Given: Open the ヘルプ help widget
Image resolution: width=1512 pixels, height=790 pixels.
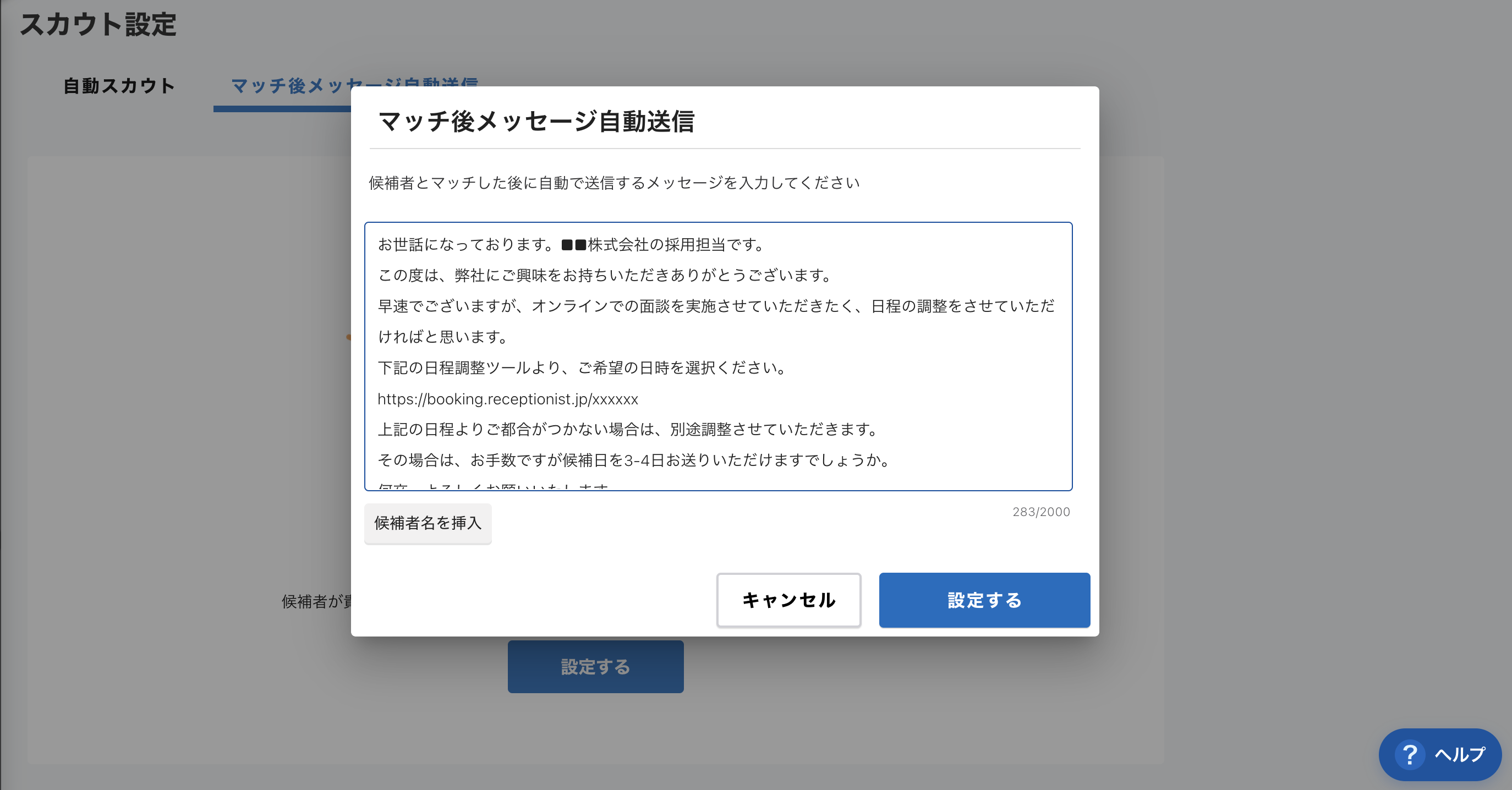Looking at the screenshot, I should click(x=1440, y=754).
